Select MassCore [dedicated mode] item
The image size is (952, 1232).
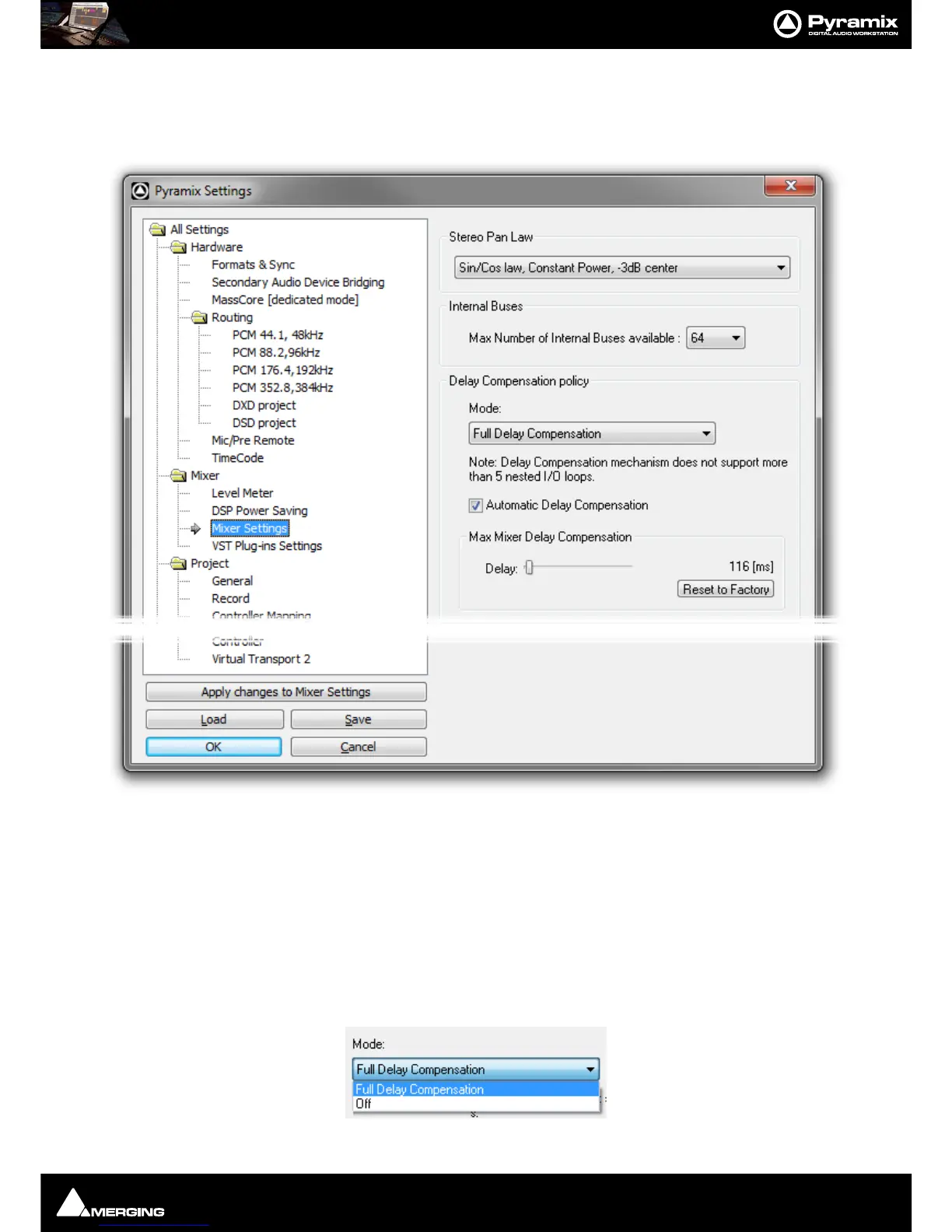click(x=285, y=299)
